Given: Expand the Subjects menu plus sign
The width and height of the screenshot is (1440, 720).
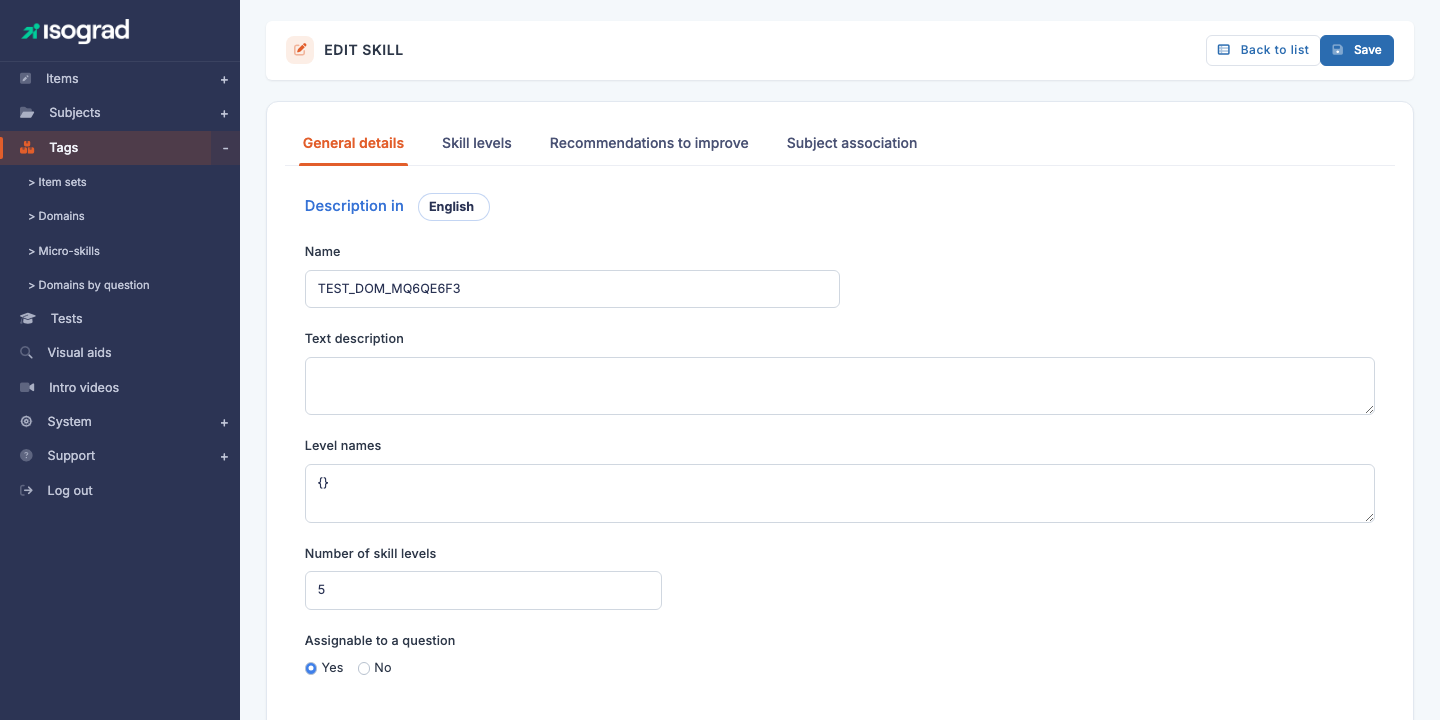Looking at the screenshot, I should (224, 114).
